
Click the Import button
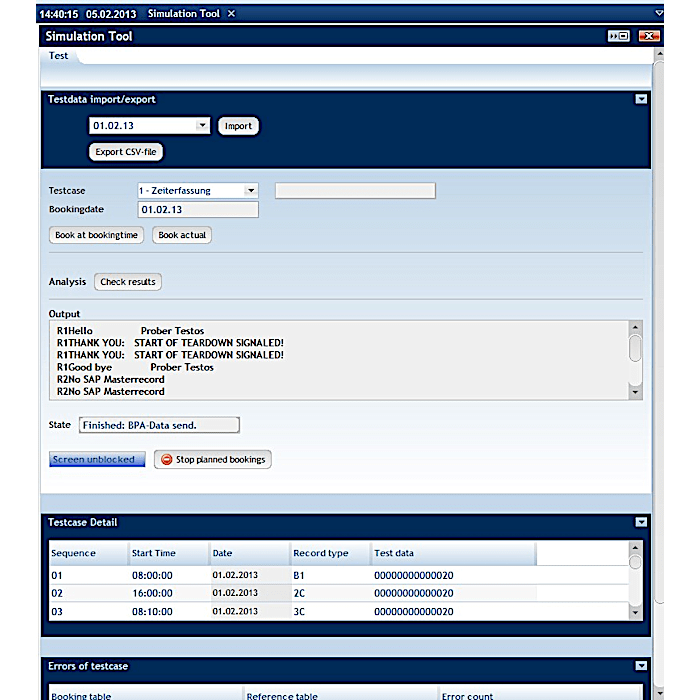pos(238,126)
